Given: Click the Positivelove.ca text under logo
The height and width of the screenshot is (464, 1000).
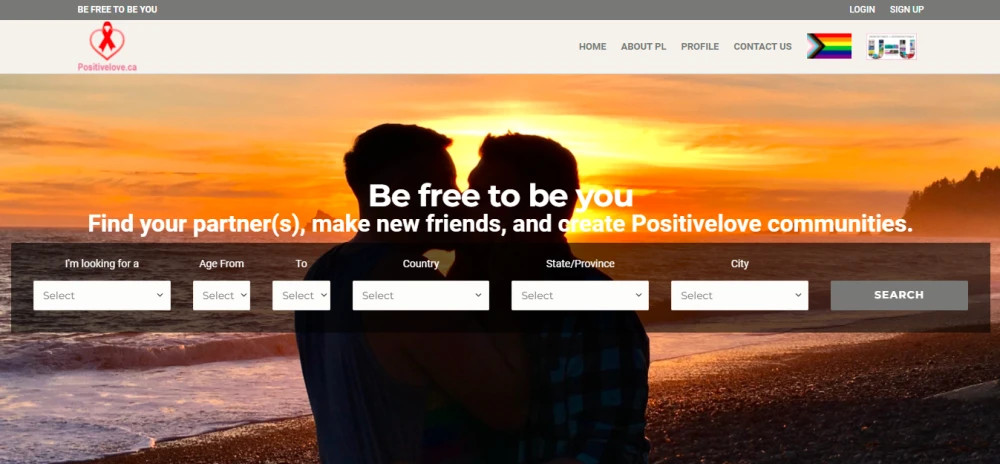Looking at the screenshot, I should click(107, 67).
